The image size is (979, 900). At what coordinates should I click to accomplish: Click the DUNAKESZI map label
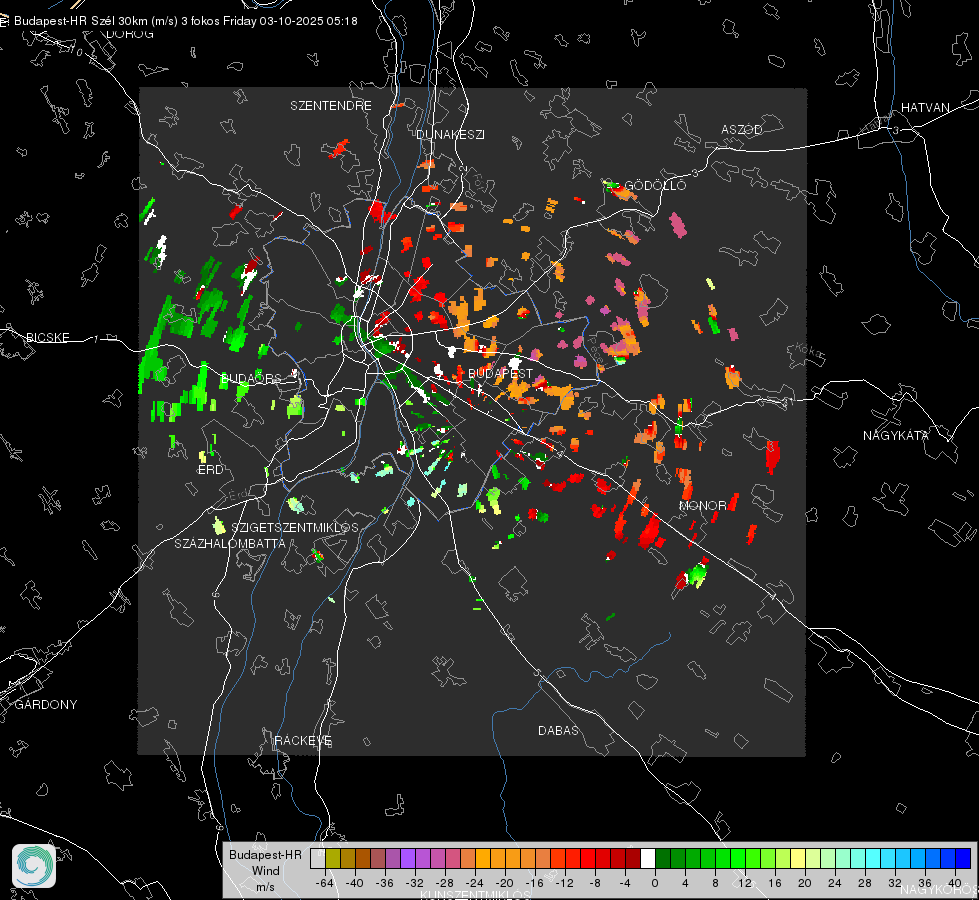(x=450, y=134)
